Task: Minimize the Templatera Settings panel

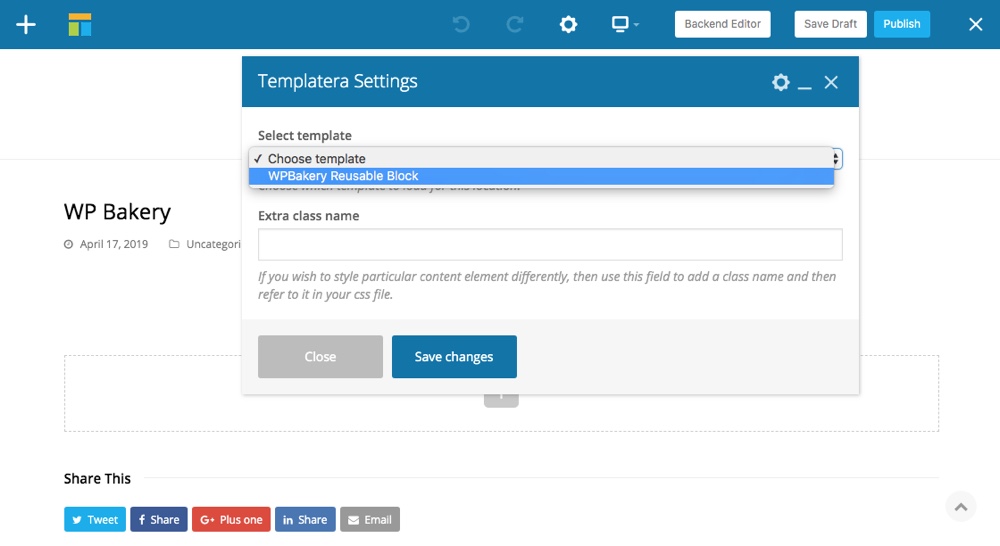Action: [805, 83]
